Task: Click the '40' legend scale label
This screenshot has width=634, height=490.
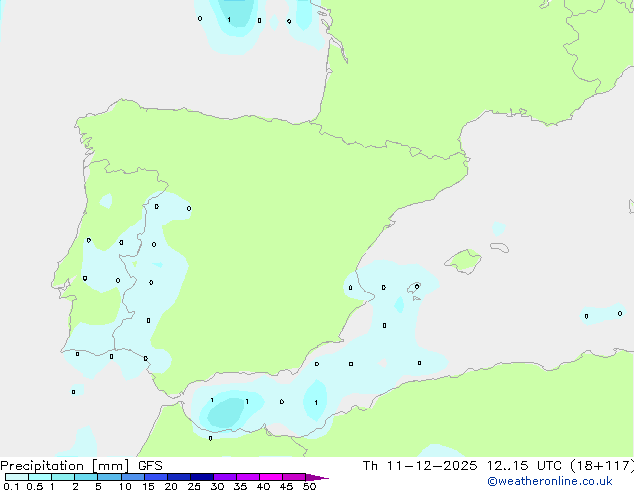Action: (x=263, y=486)
